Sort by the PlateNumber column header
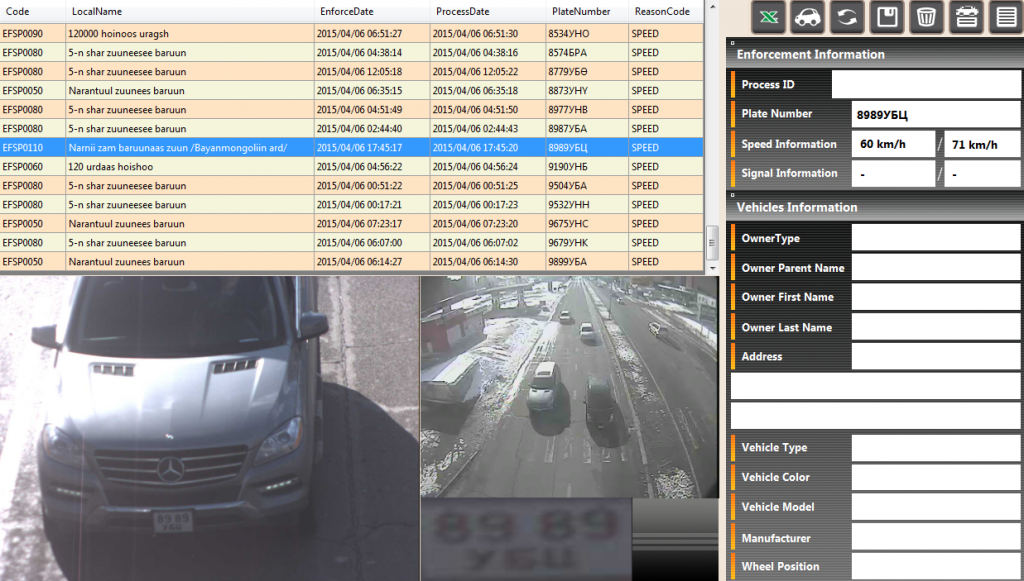Screen dimensions: 1024x581 coord(580,11)
